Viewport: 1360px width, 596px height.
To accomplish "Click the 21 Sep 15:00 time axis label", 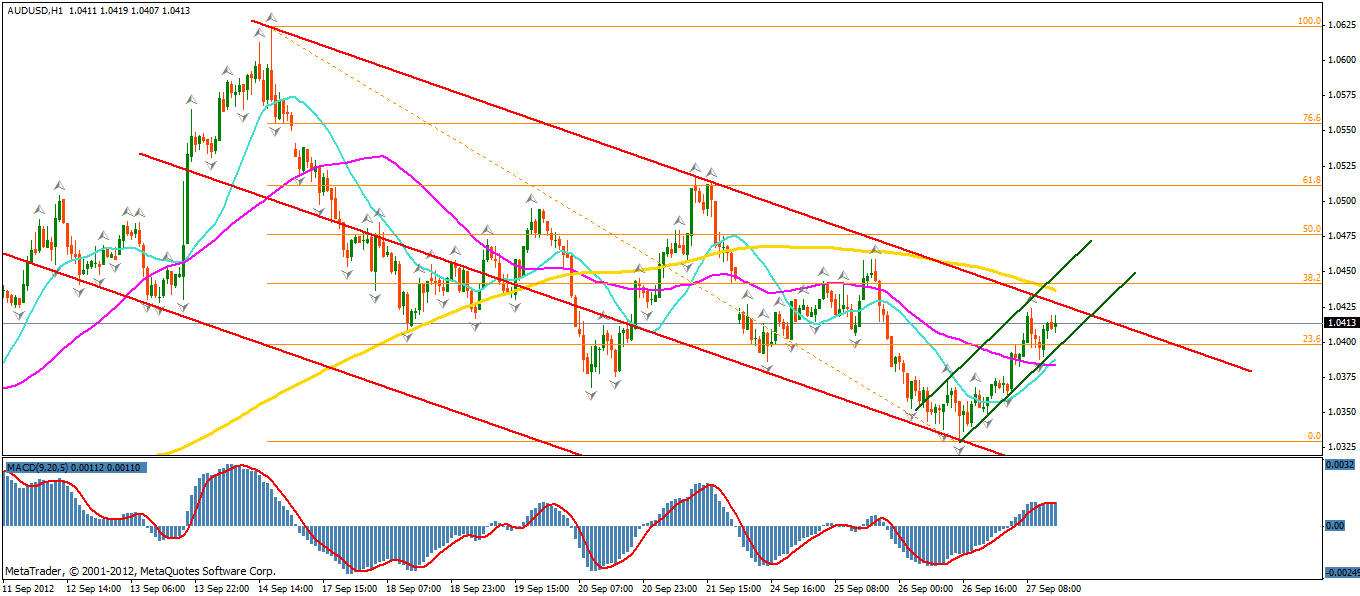I will (736, 588).
